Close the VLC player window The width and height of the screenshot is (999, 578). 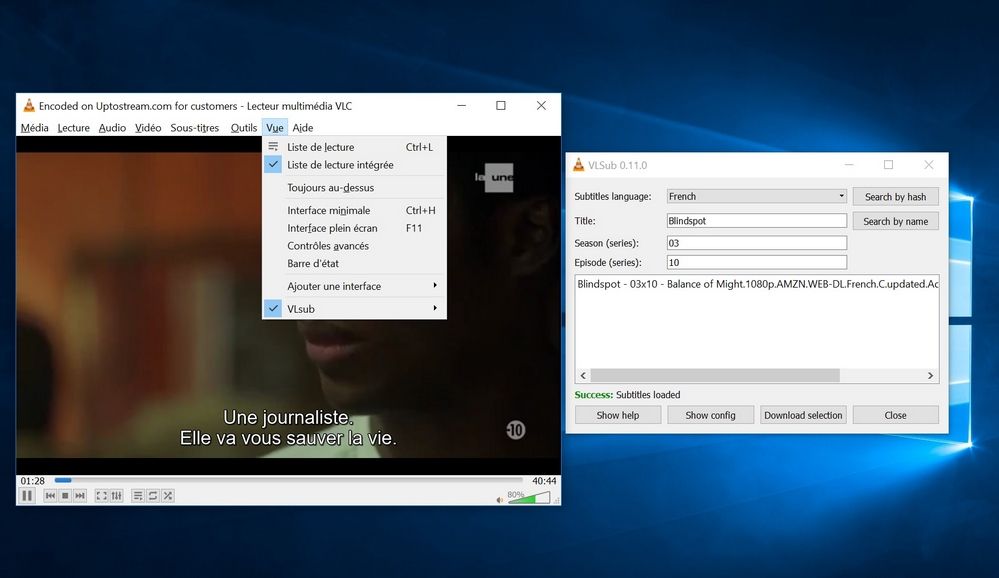[x=541, y=105]
